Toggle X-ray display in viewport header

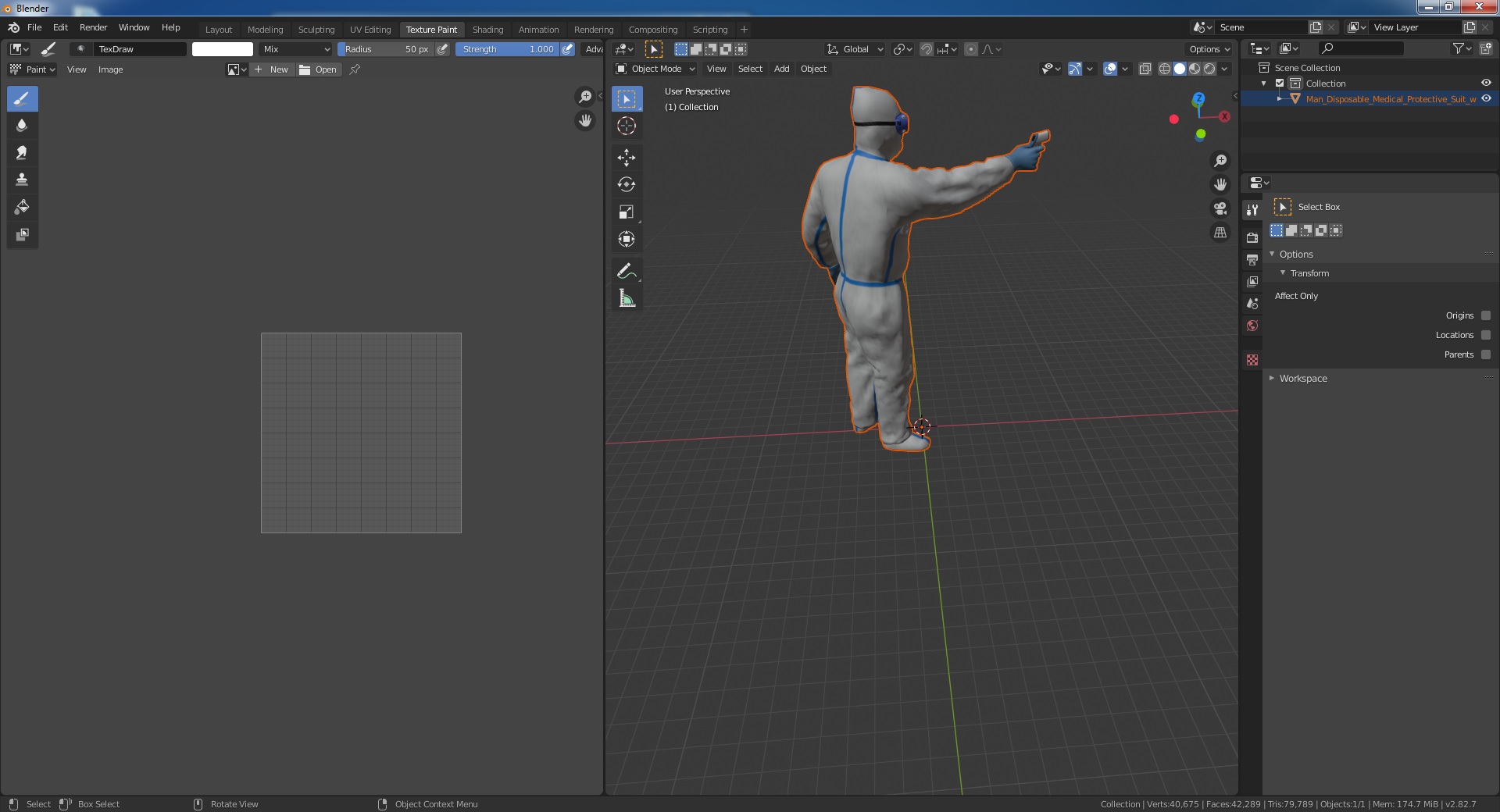(x=1145, y=69)
